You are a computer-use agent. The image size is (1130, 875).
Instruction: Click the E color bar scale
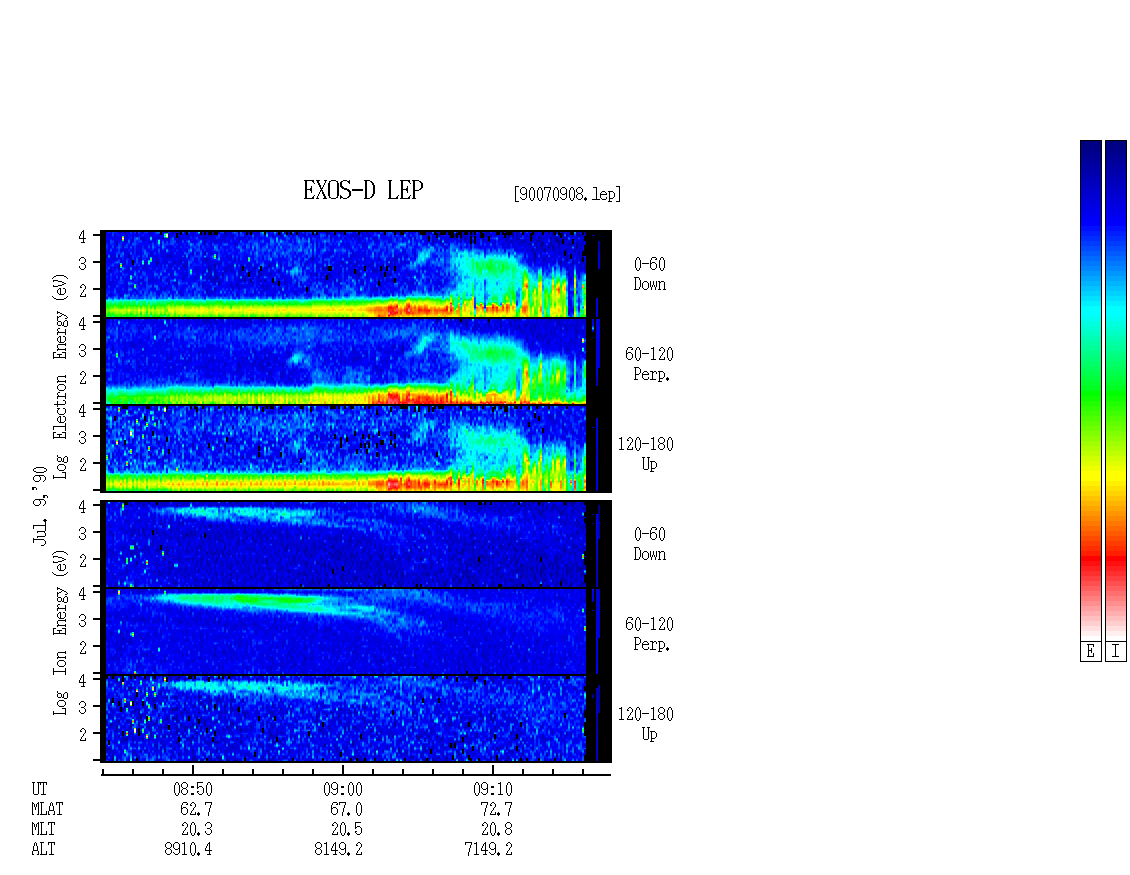(x=1090, y=390)
